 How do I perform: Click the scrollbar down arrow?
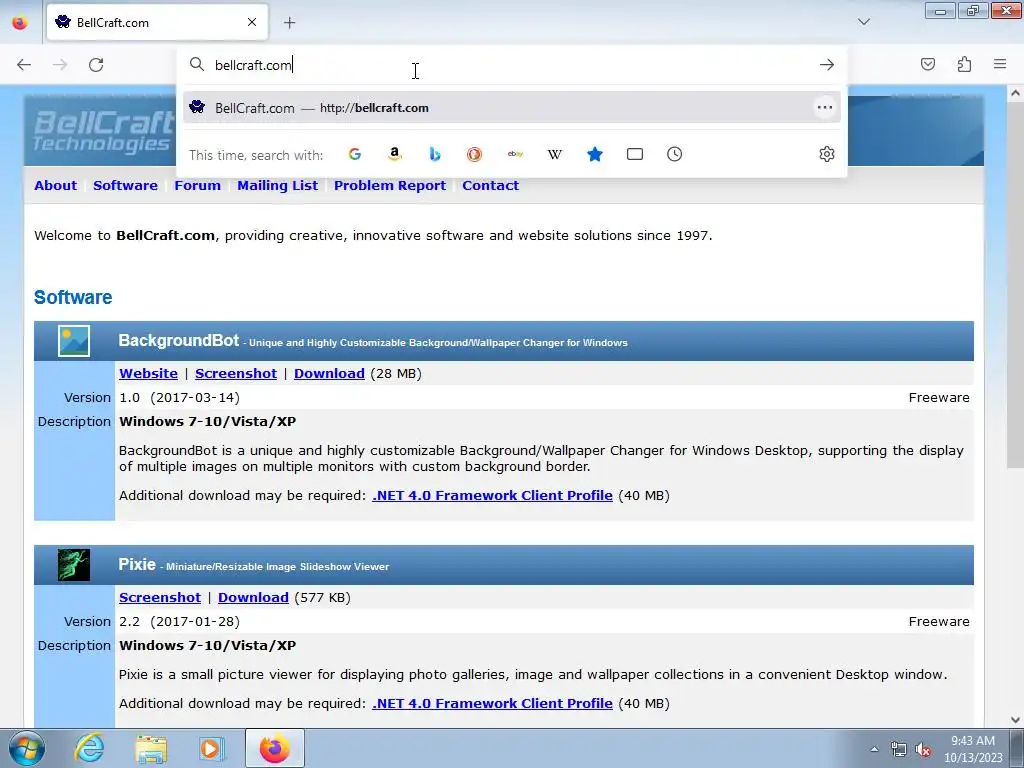(1015, 720)
